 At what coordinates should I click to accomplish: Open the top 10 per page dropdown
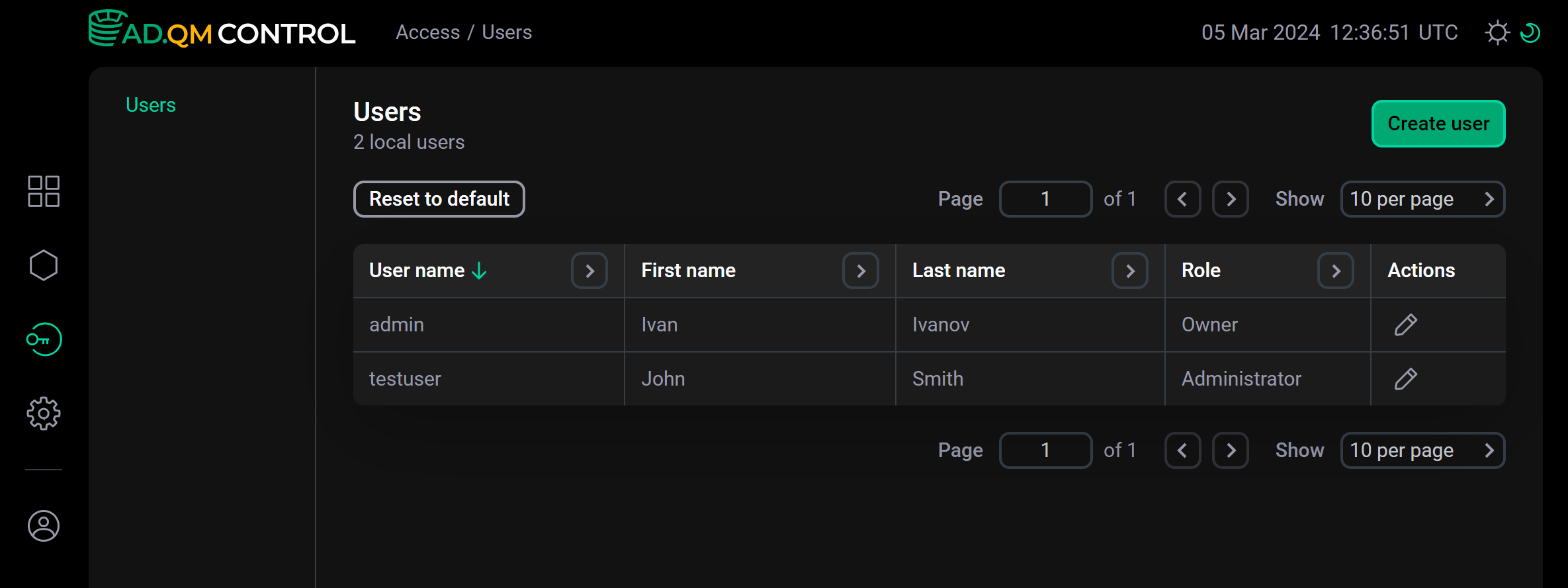click(x=1422, y=199)
